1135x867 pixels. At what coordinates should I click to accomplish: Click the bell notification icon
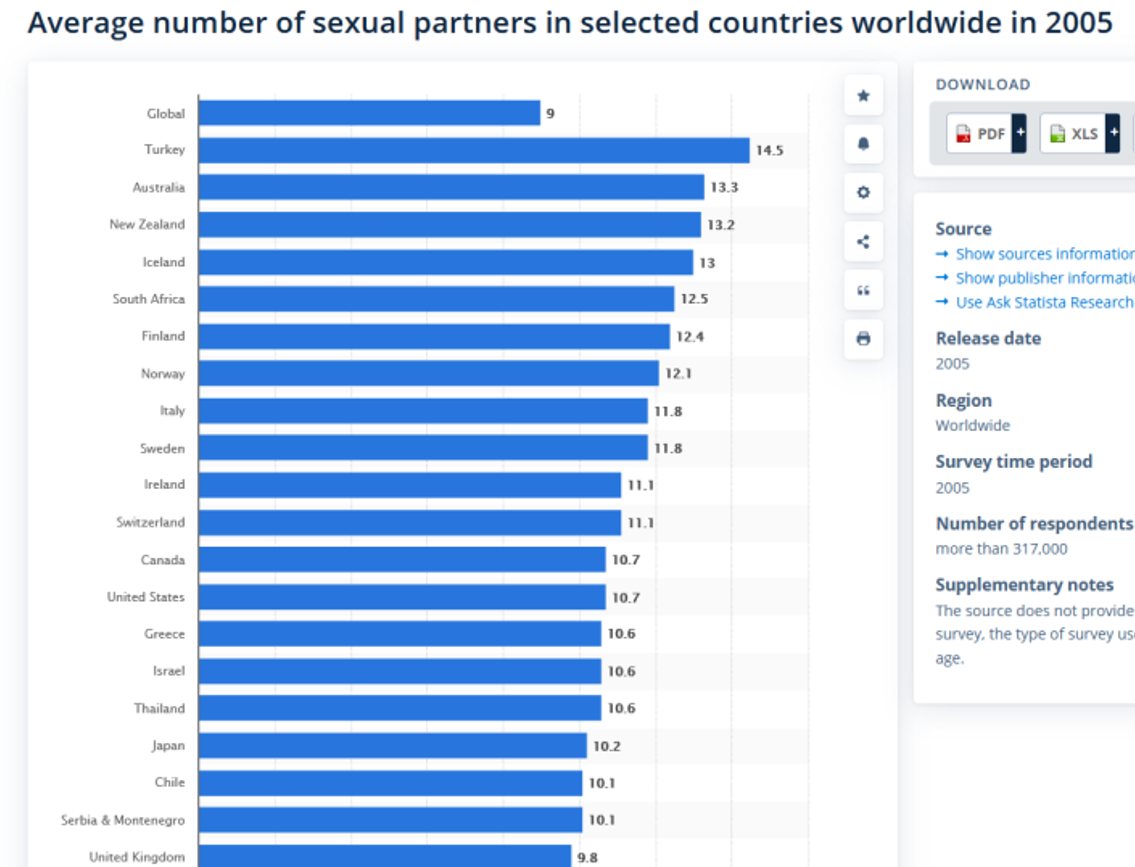863,144
